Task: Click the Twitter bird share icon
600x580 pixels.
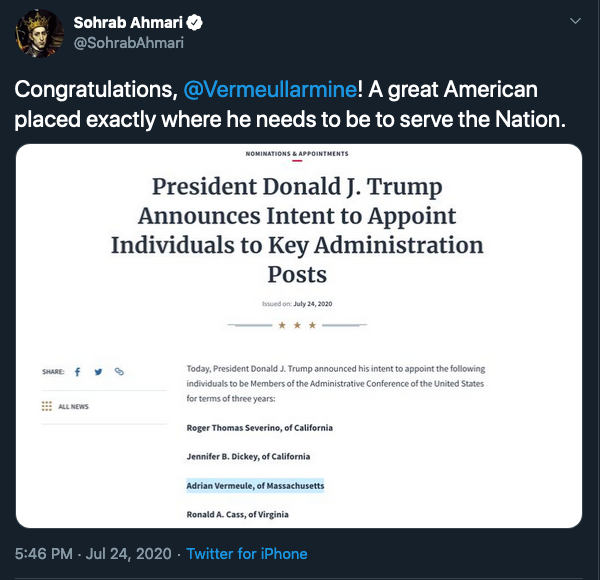Action: tap(98, 371)
